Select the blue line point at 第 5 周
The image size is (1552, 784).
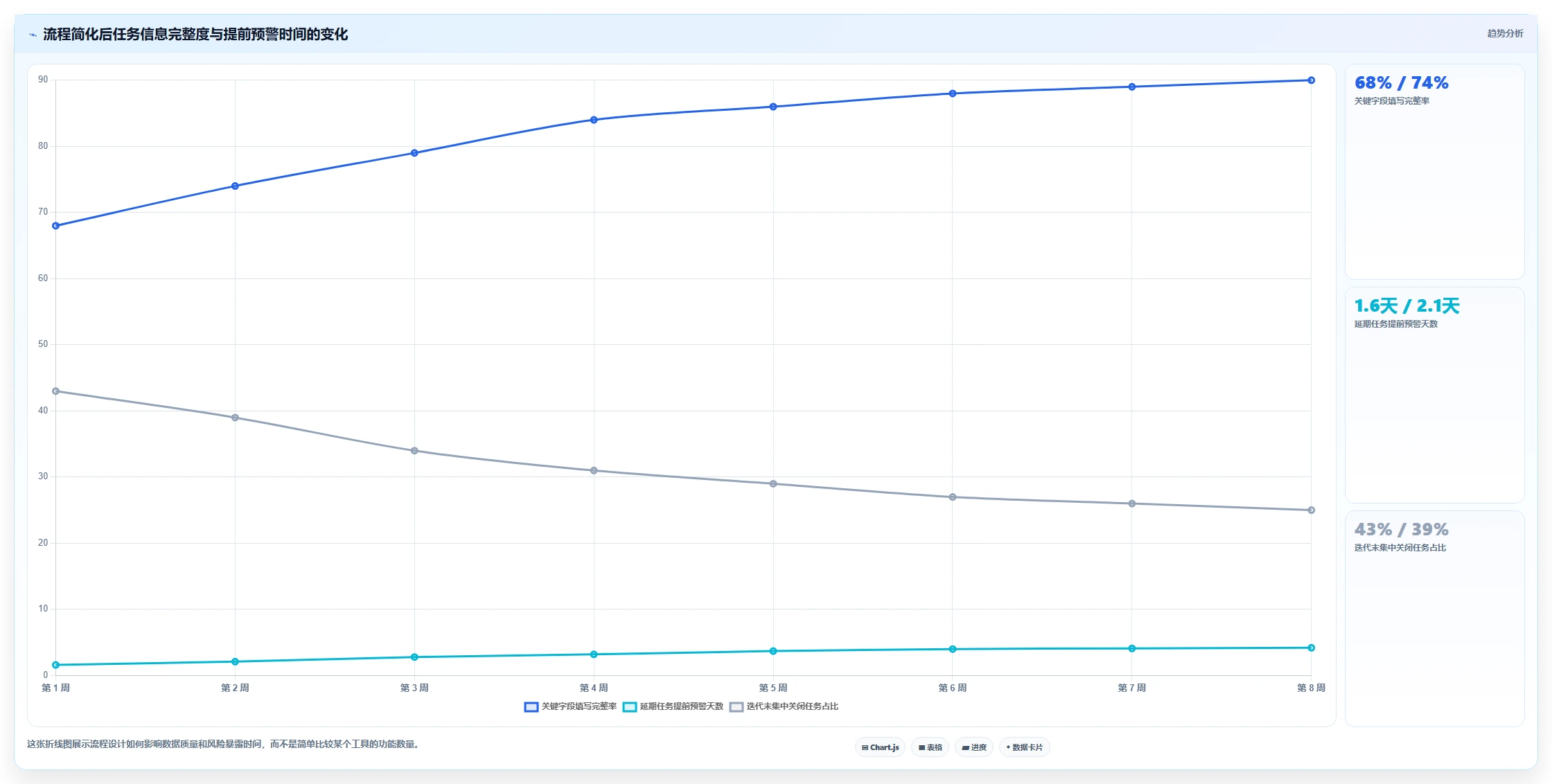tap(773, 107)
